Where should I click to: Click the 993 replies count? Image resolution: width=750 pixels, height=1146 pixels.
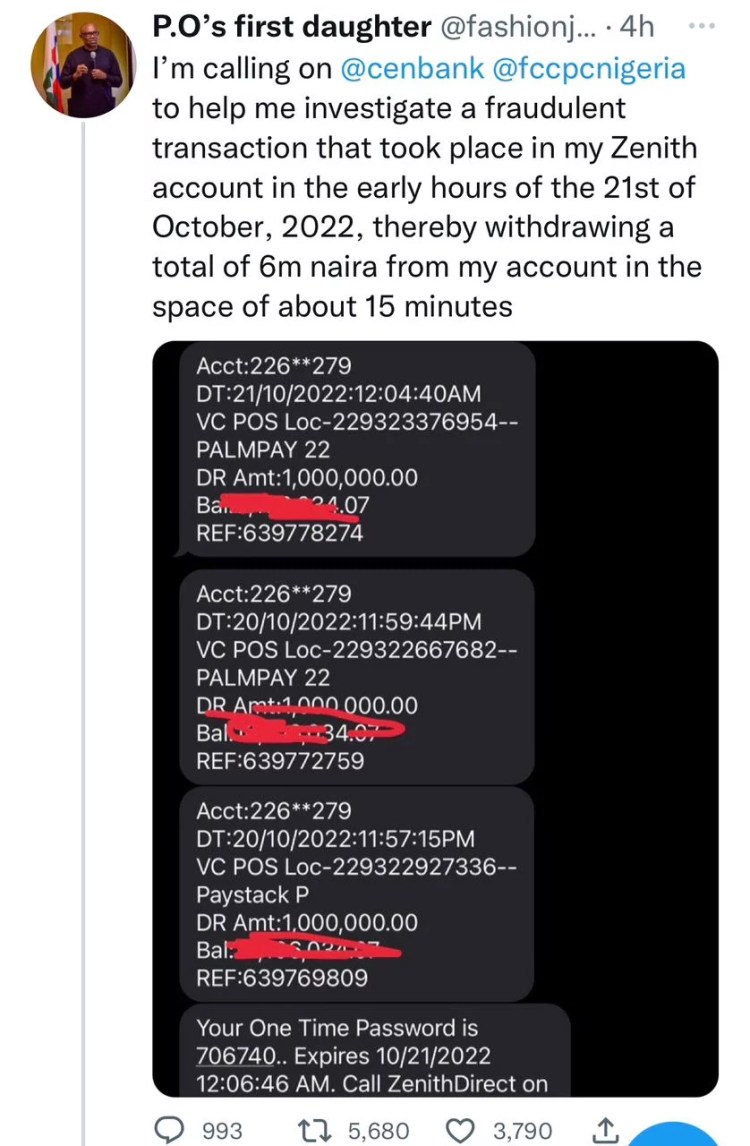pos(222,1131)
